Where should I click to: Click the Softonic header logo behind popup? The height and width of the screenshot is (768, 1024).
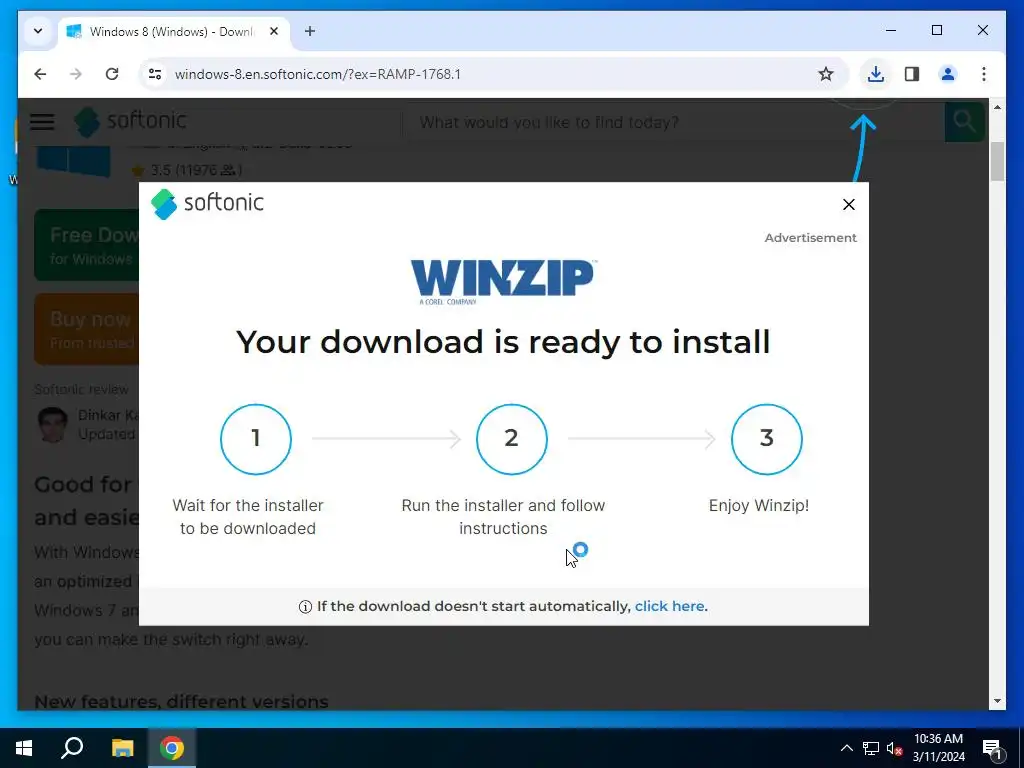[130, 121]
